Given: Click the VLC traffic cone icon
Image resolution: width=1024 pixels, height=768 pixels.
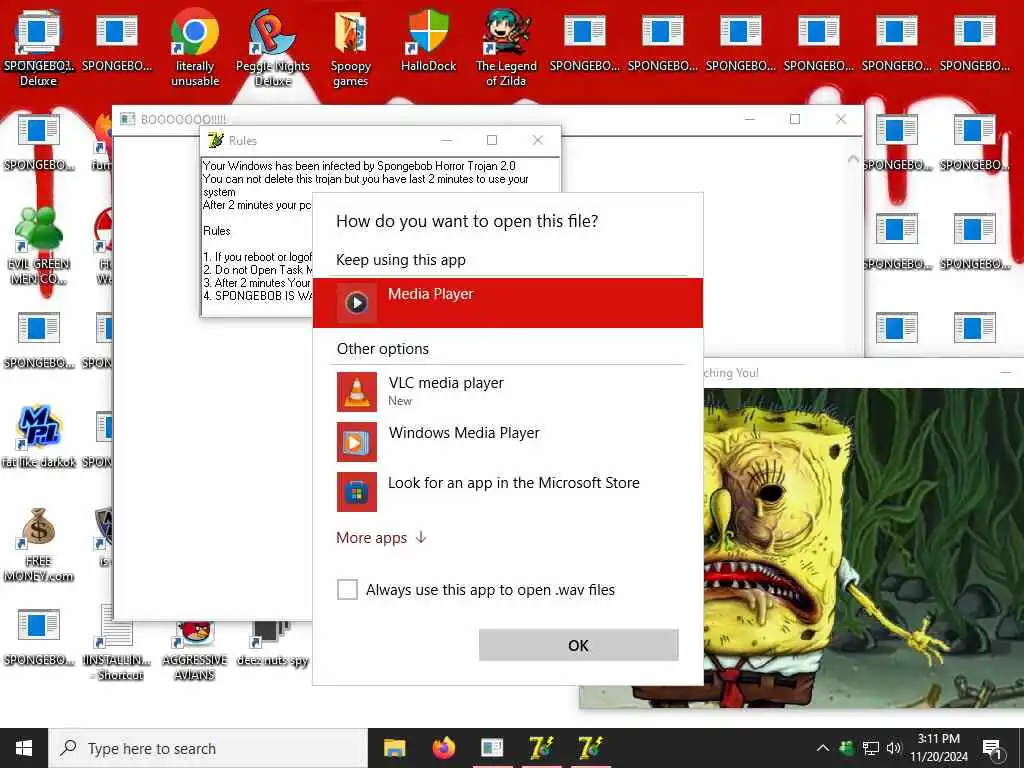Looking at the screenshot, I should click(357, 392).
